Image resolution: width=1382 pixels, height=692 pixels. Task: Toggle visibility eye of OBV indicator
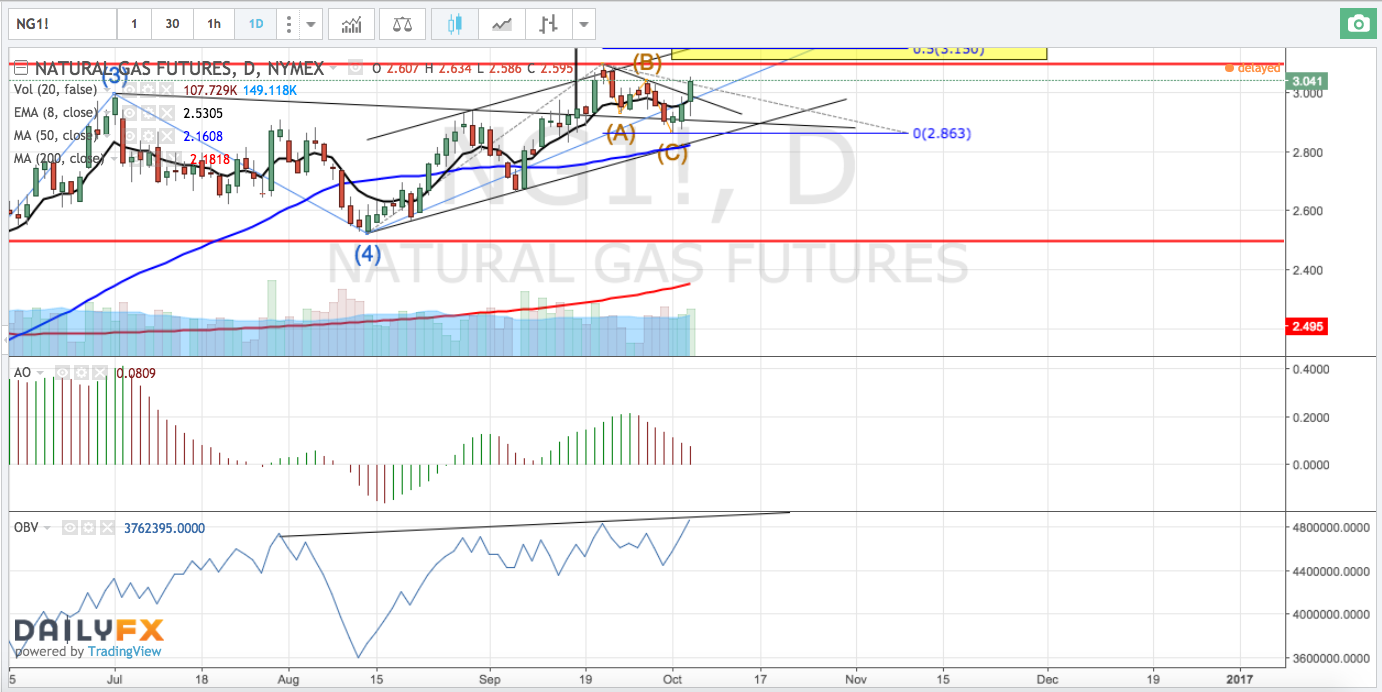pyautogui.click(x=69, y=527)
